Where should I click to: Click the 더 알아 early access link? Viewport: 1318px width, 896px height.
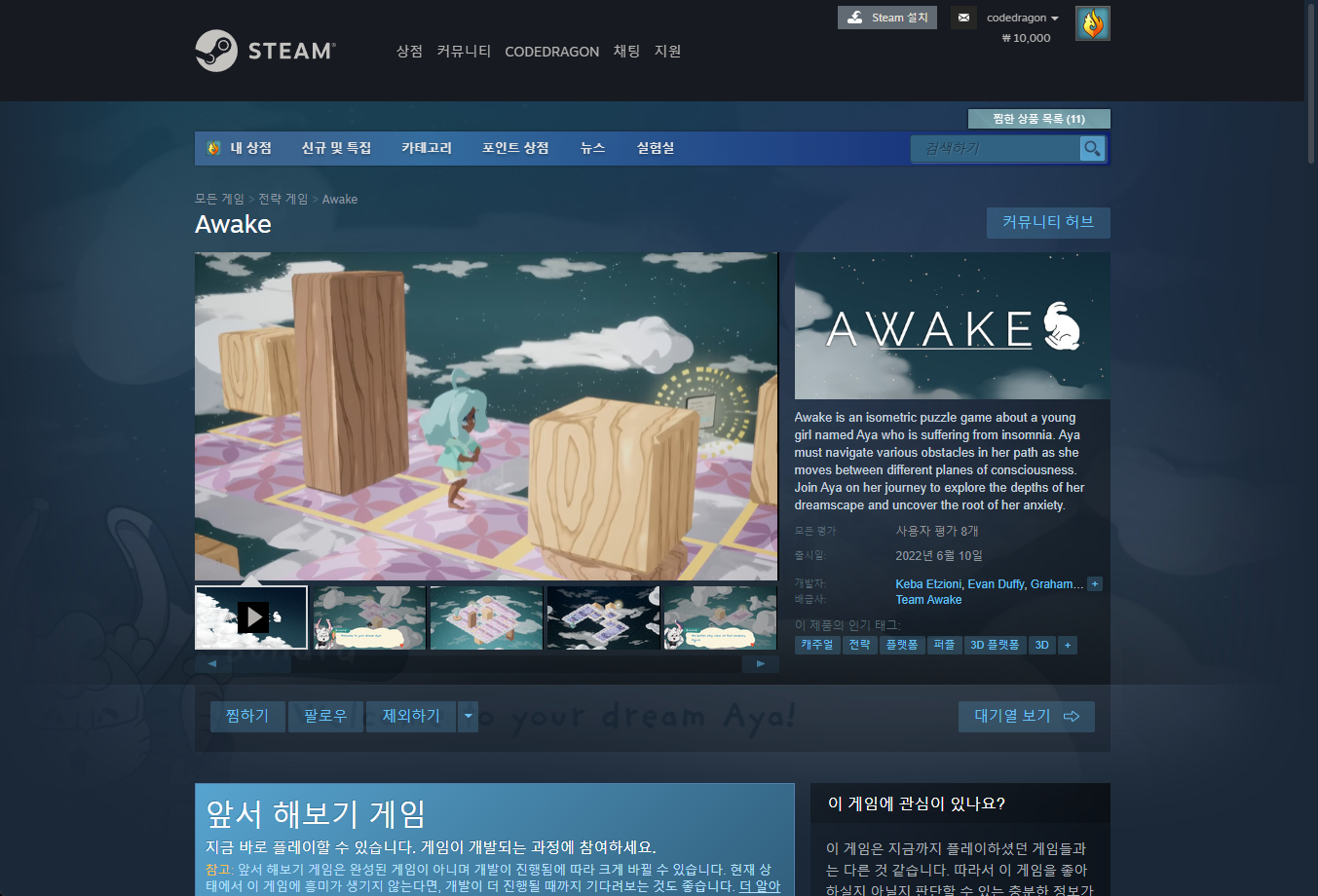tap(760, 886)
